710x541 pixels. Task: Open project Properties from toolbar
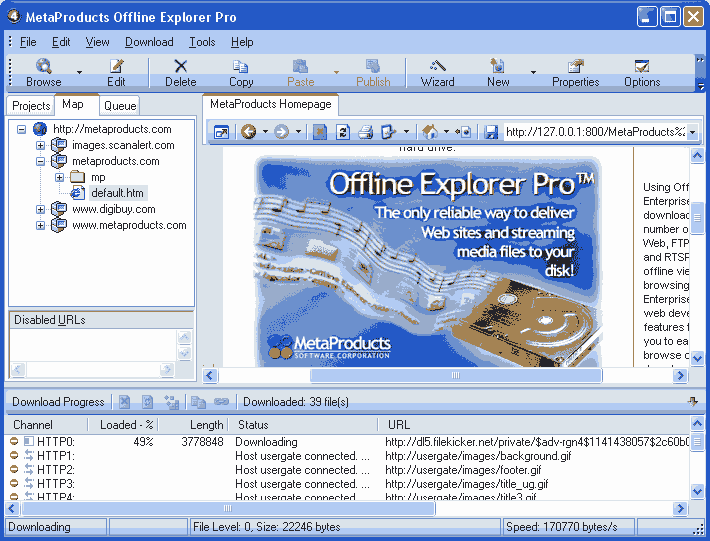click(575, 72)
